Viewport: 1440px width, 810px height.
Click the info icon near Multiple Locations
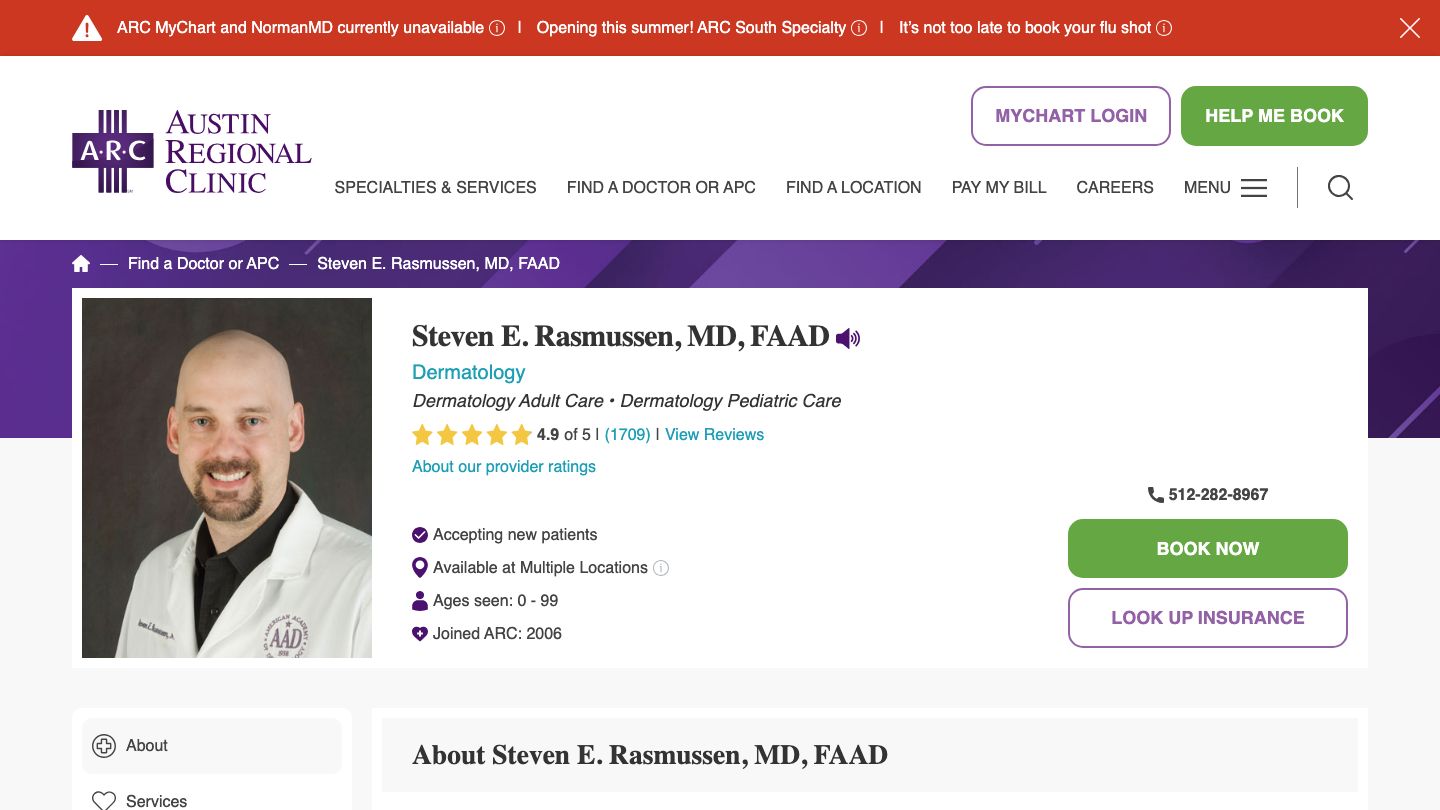(x=661, y=568)
